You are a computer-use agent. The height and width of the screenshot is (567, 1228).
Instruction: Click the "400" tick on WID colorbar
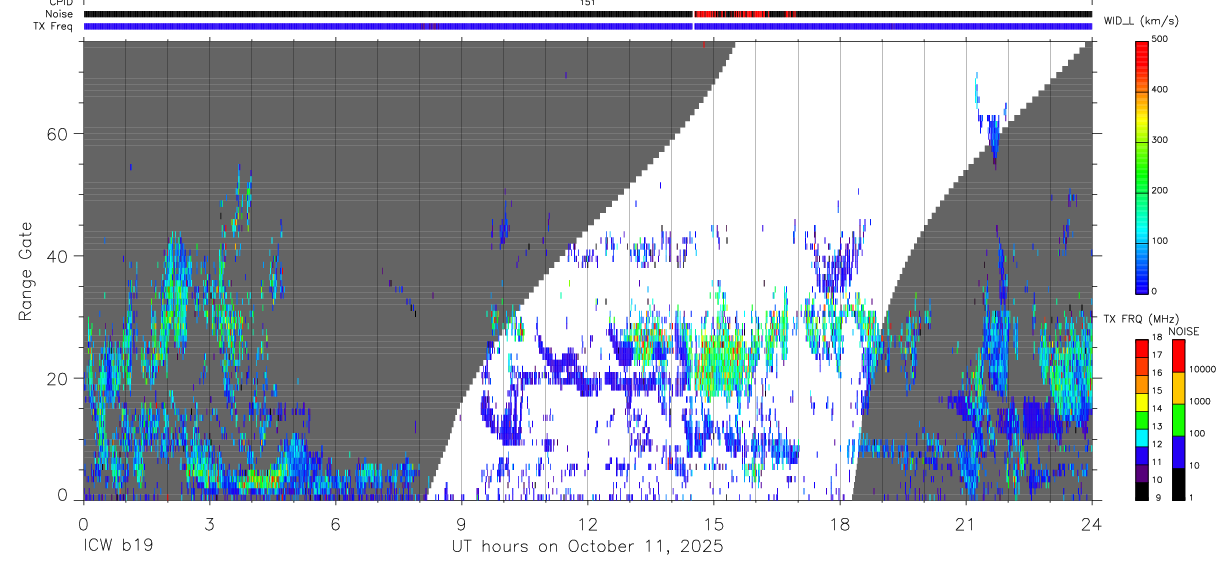point(1160,90)
